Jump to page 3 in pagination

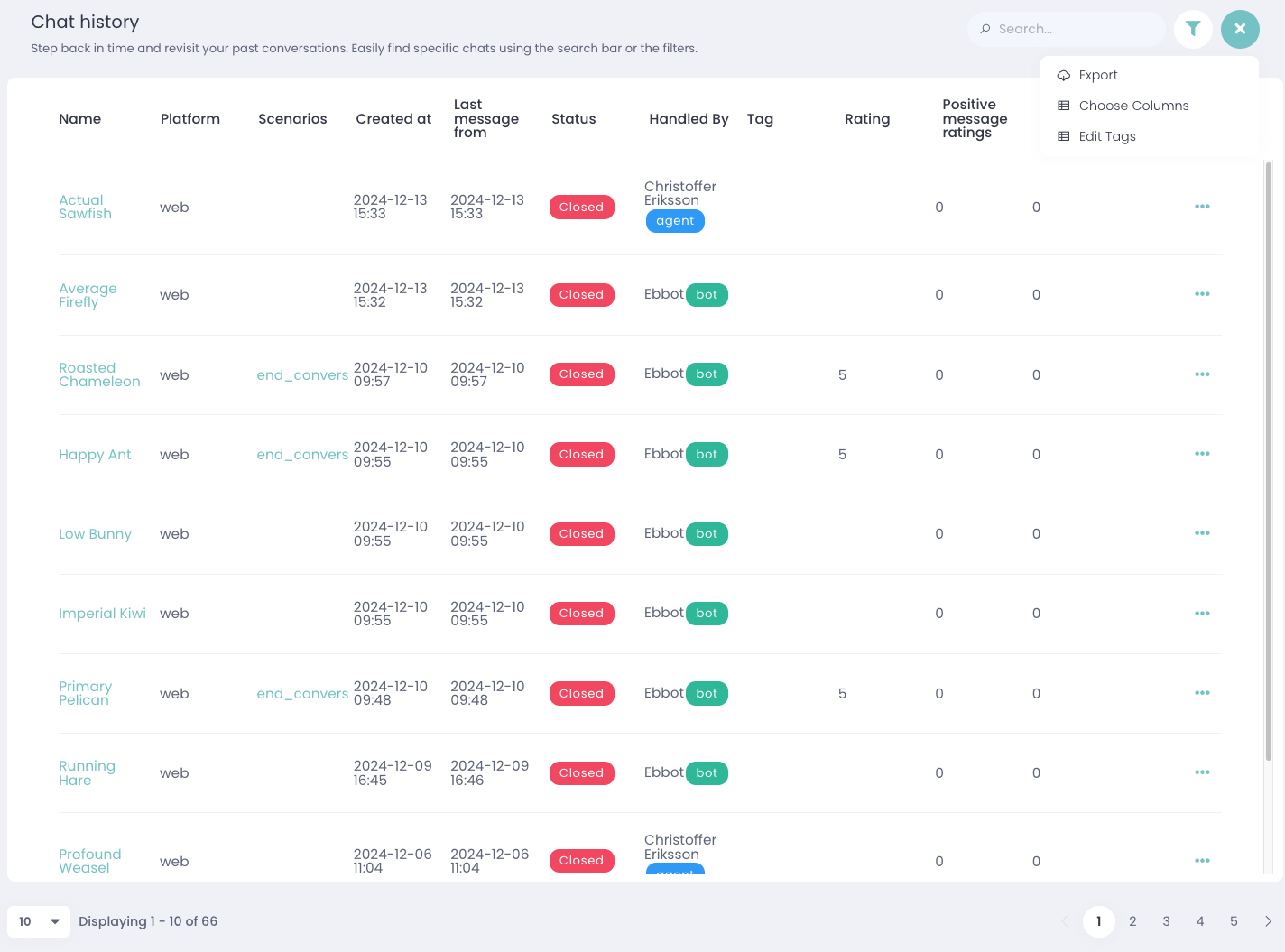[1166, 921]
